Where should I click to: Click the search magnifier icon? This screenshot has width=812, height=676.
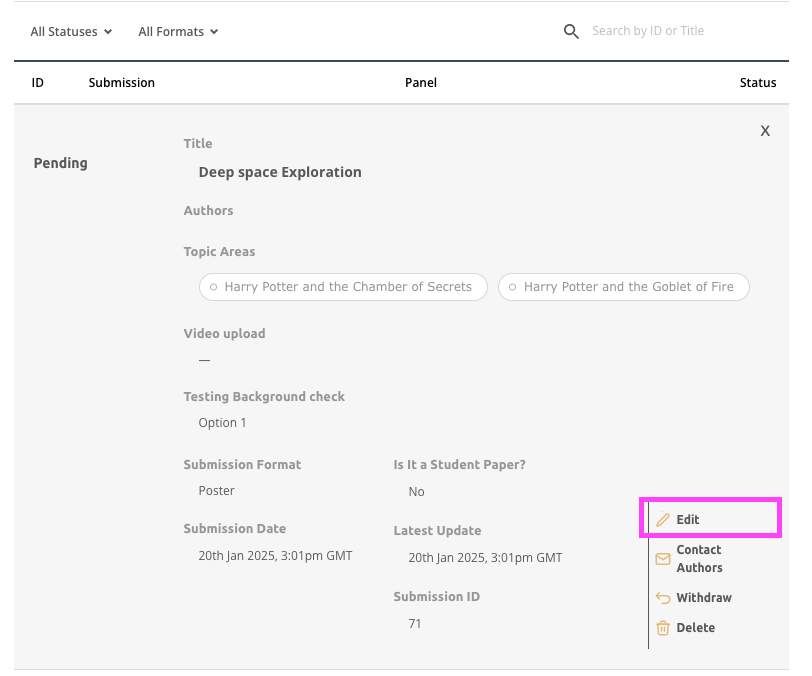pos(571,32)
